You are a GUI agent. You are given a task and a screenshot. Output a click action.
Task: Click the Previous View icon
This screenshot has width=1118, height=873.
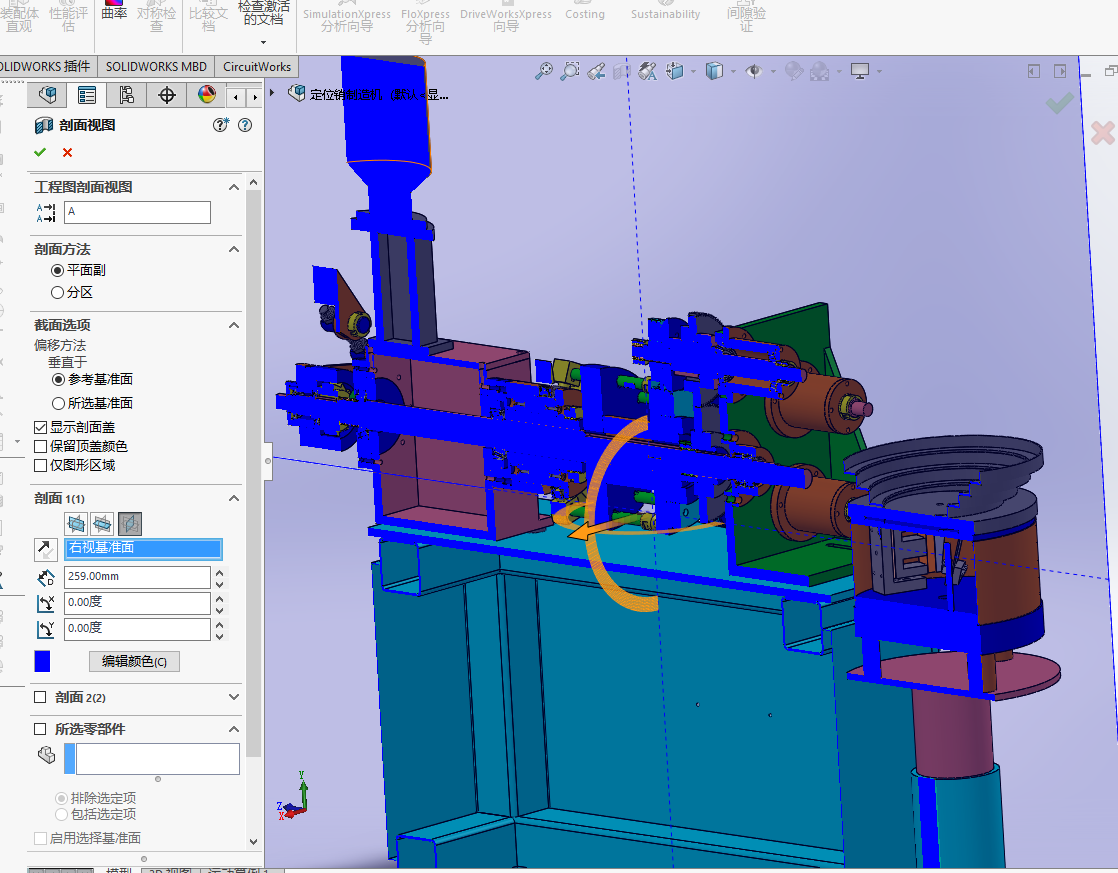pos(596,71)
